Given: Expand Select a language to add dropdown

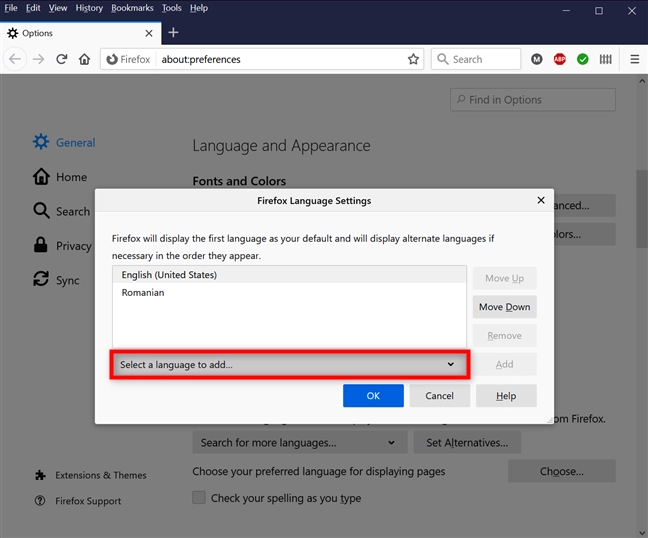Looking at the screenshot, I should click(x=290, y=364).
